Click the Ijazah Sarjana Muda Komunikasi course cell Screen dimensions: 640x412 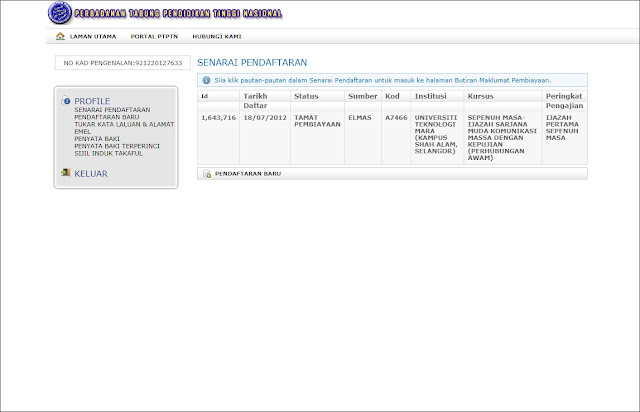(x=502, y=138)
